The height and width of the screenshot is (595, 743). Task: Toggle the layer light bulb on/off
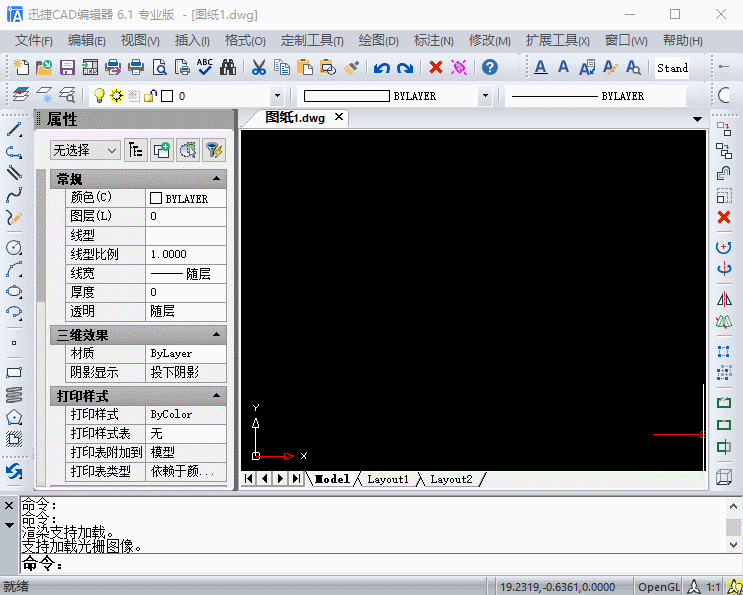click(99, 96)
